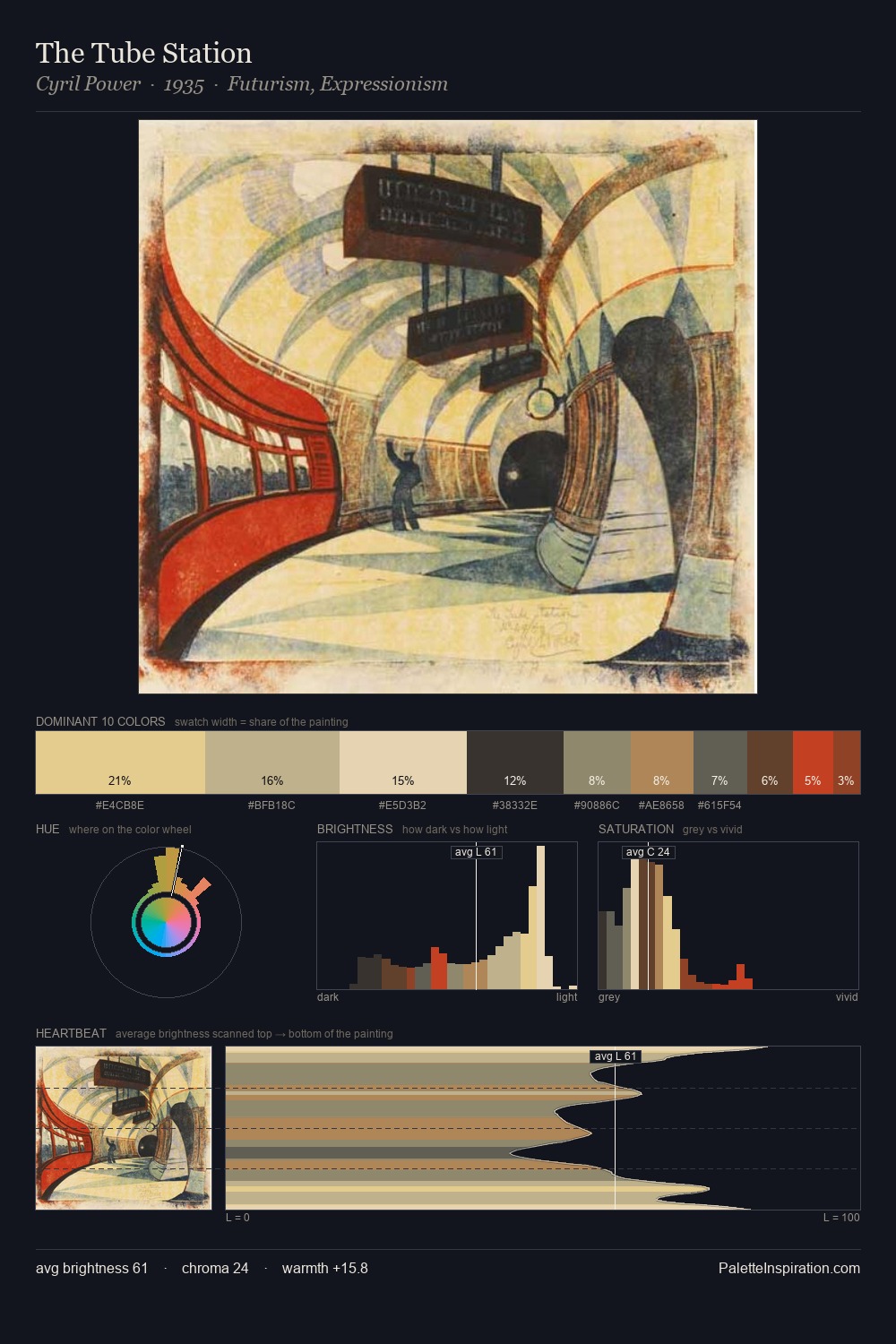896x1344 pixels.
Task: Click the "L = 0" axis label
Action: [x=237, y=1218]
